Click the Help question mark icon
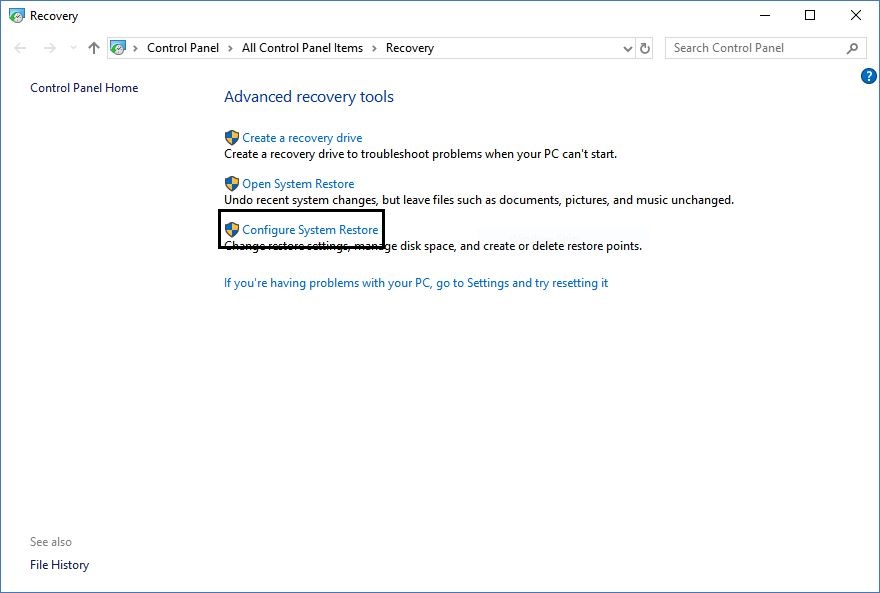Image resolution: width=880 pixels, height=593 pixels. click(x=868, y=75)
